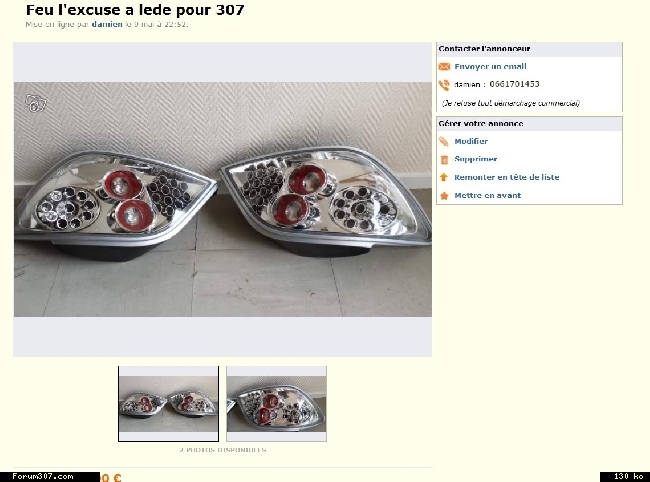Click the orange up arrow icon
The height and width of the screenshot is (482, 650).
pyautogui.click(x=444, y=177)
